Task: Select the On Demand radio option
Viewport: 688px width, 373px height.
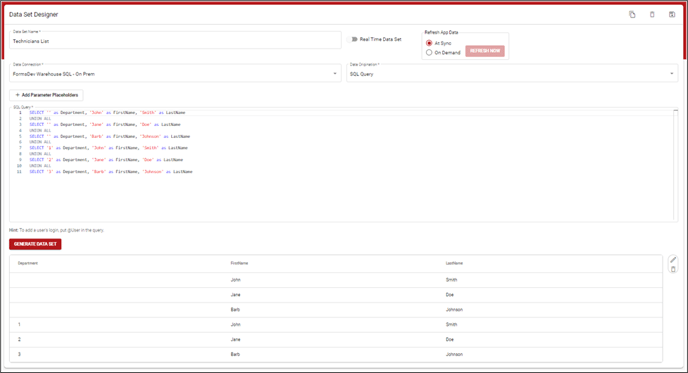Action: click(429, 53)
